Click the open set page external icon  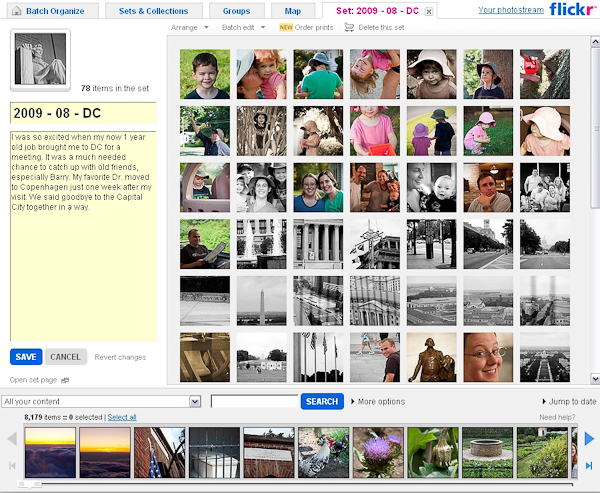65,380
